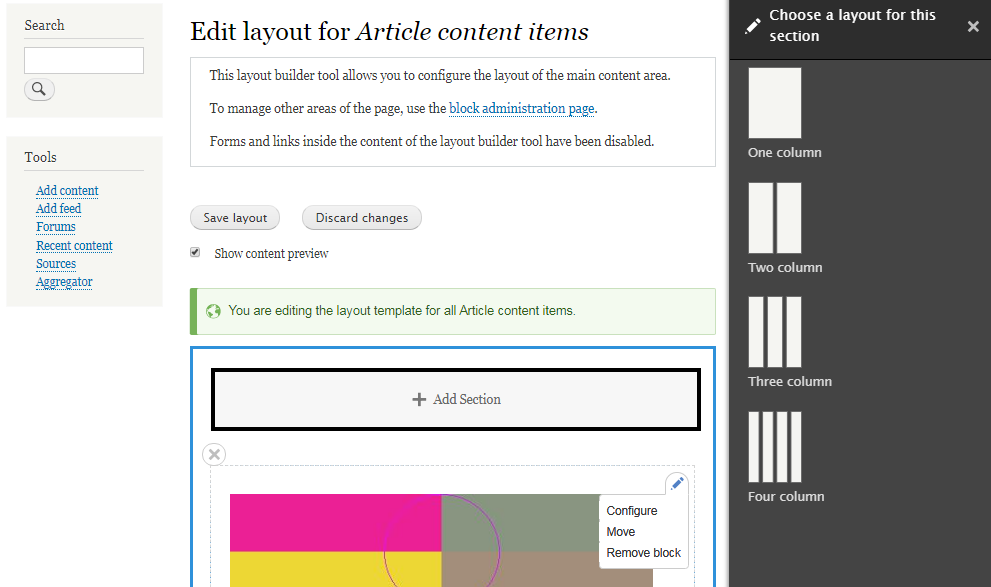Image resolution: width=991 pixels, height=587 pixels.
Task: Click the block pencil contextual icon
Action: (x=677, y=483)
